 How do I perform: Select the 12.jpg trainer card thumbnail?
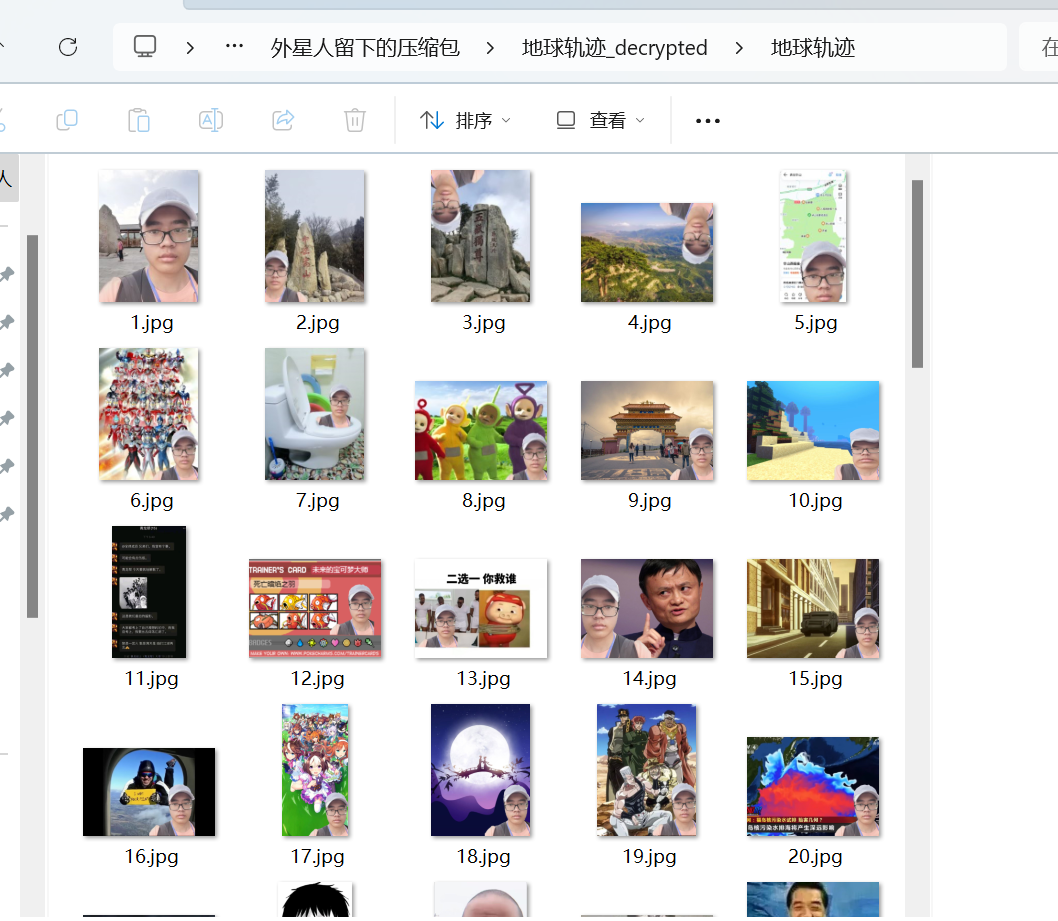pos(315,609)
